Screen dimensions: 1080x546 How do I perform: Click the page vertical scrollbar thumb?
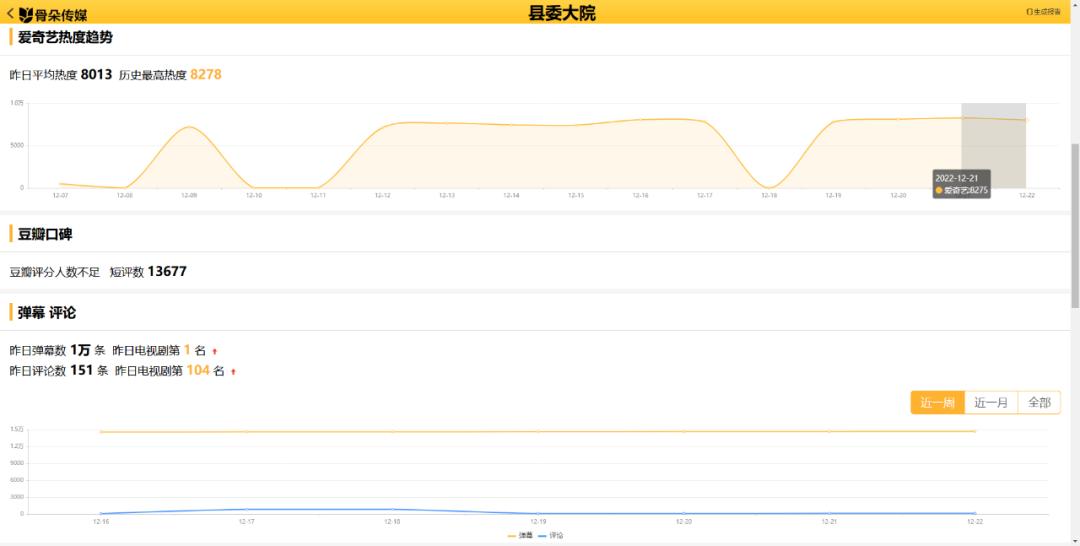click(1075, 225)
